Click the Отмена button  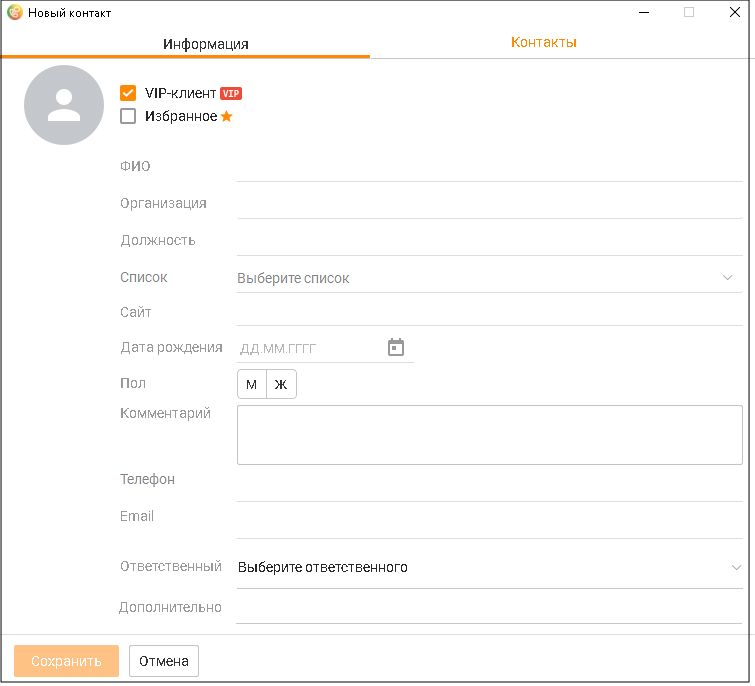click(164, 661)
